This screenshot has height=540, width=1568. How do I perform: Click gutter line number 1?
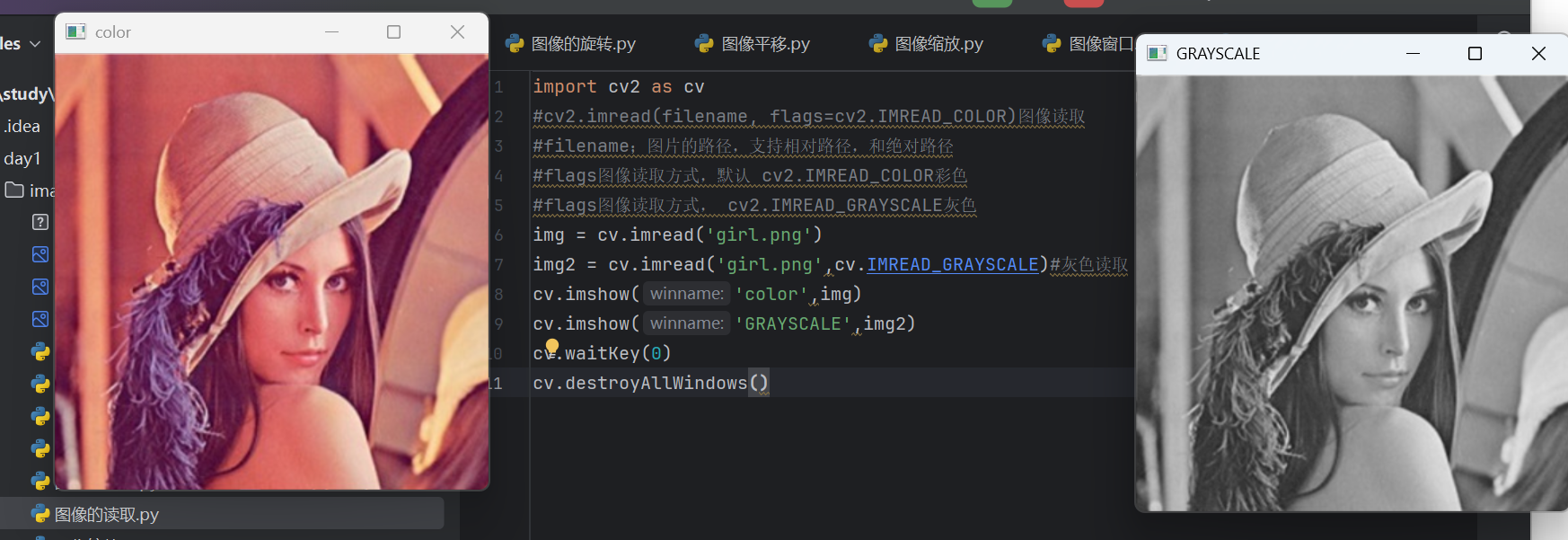tap(498, 87)
